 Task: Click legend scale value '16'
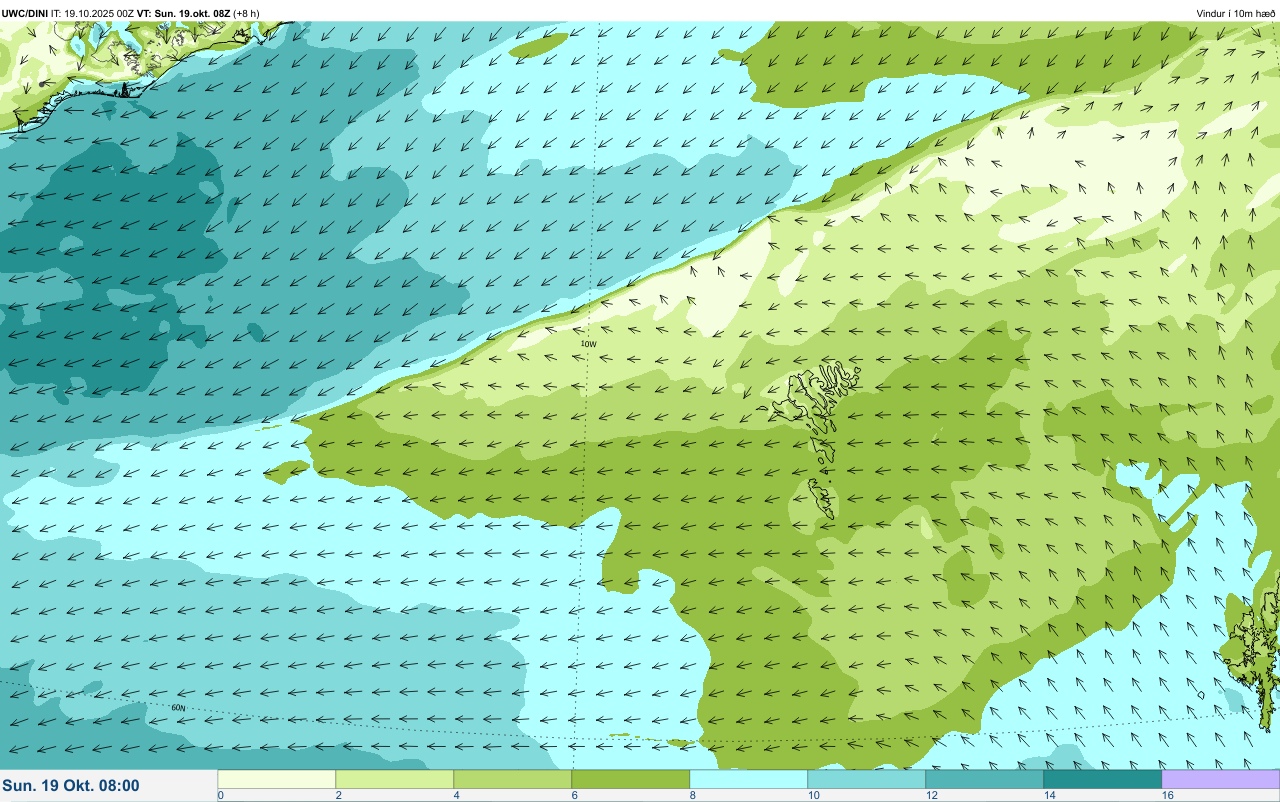click(1167, 795)
